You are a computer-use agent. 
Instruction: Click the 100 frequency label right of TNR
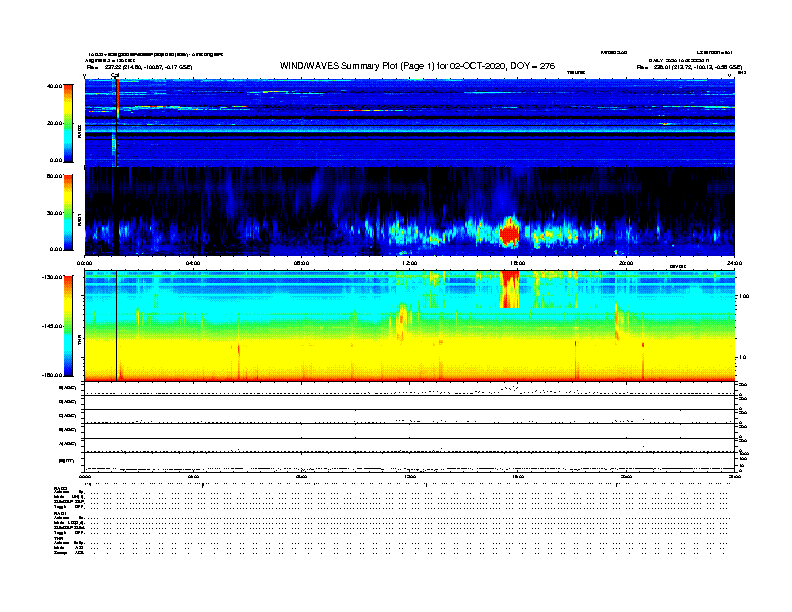pos(744,296)
